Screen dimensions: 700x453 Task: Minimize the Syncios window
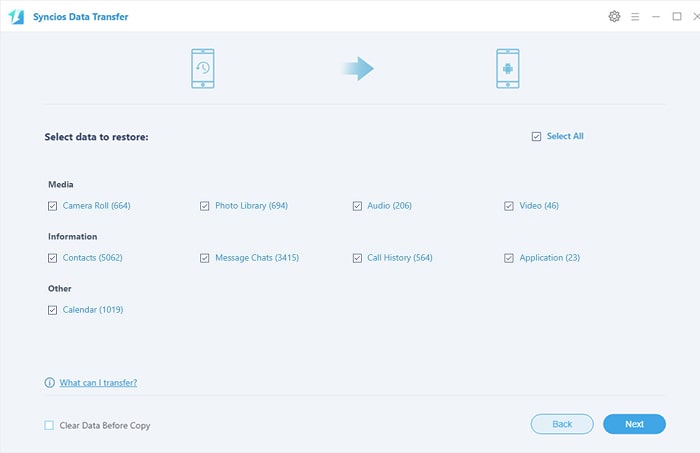pos(656,17)
